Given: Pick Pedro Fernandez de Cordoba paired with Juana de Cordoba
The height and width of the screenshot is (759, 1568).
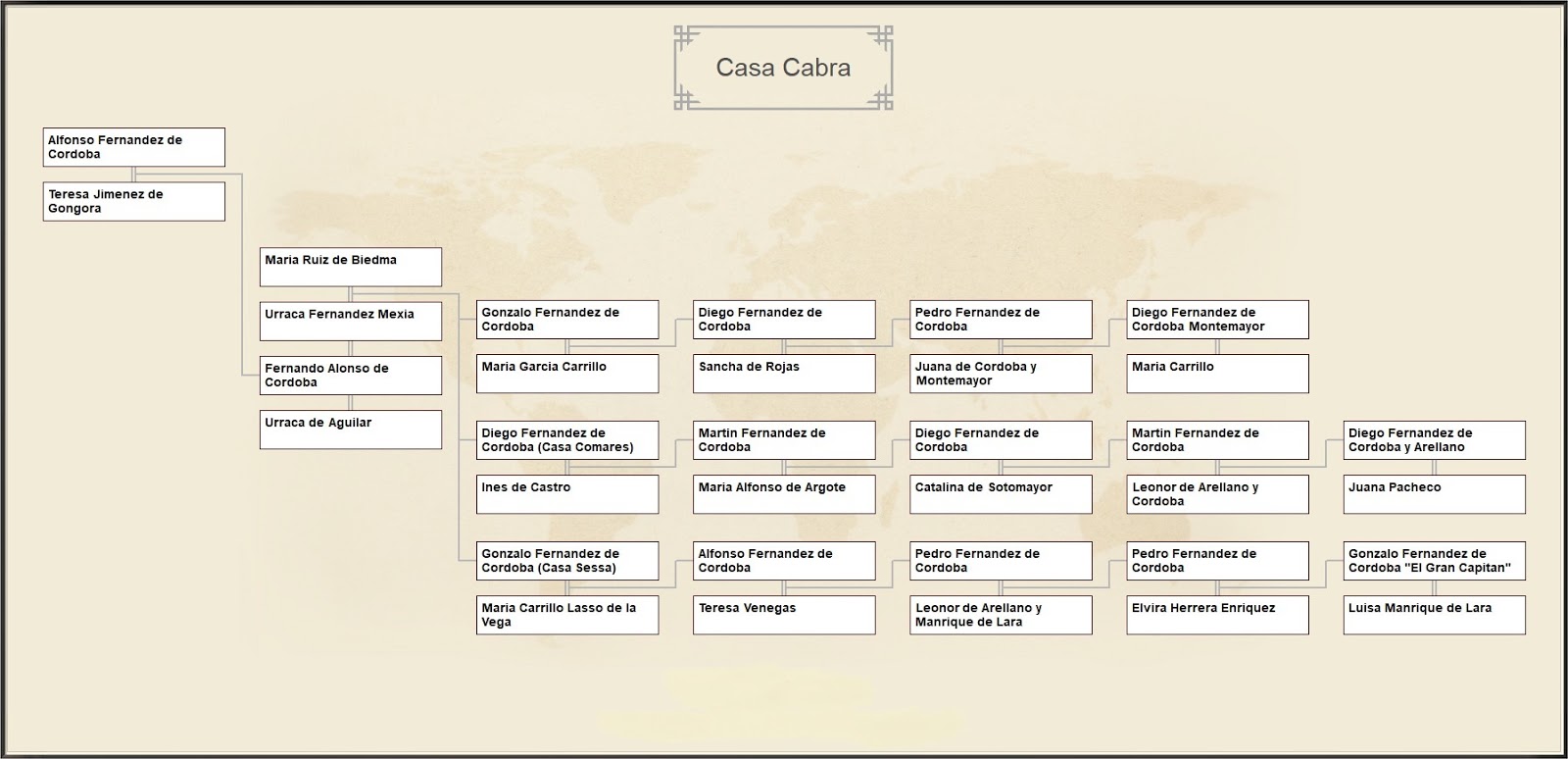Looking at the screenshot, I should (1001, 319).
